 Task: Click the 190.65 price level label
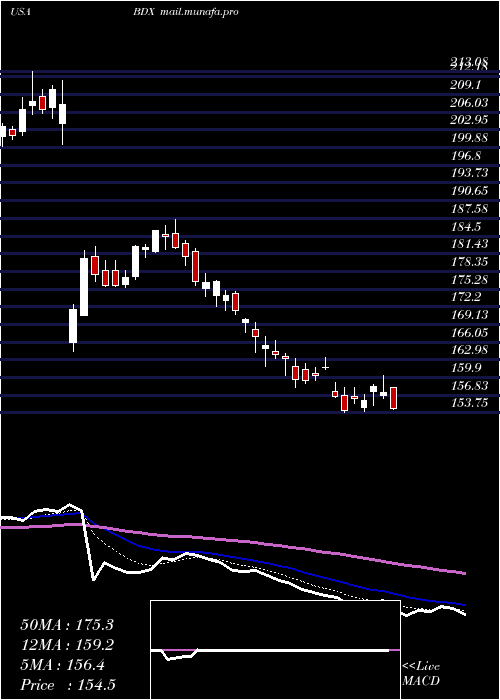click(469, 191)
